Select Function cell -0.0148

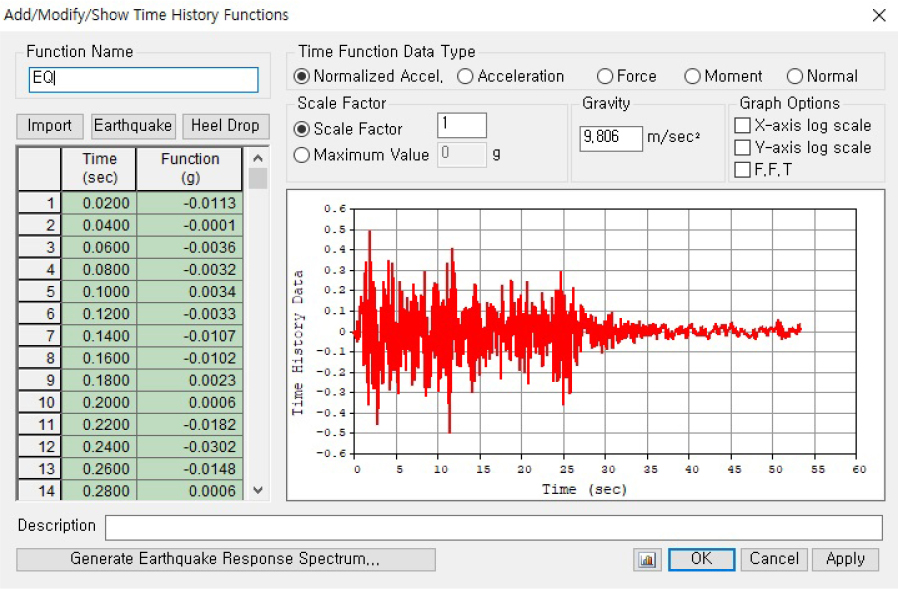pos(190,469)
